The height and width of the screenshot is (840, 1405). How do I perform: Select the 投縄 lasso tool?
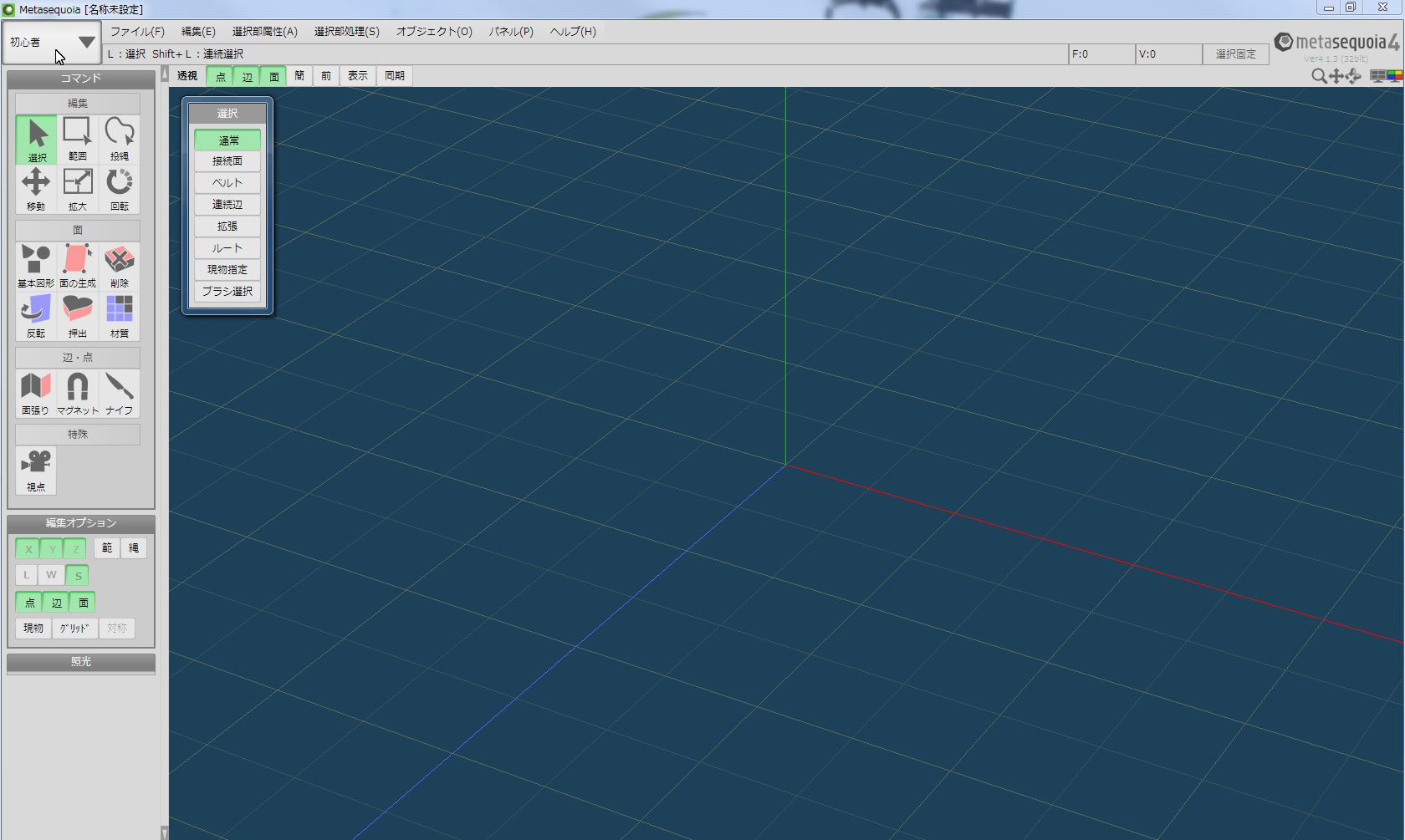[120, 140]
